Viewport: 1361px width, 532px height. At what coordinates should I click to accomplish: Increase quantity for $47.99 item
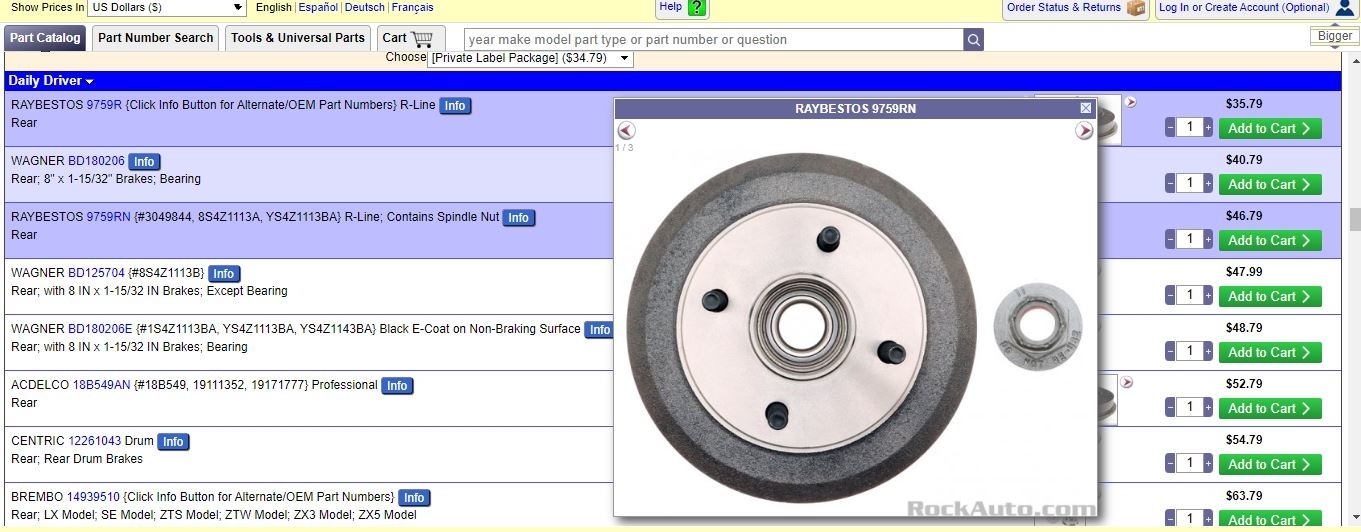(x=1208, y=296)
